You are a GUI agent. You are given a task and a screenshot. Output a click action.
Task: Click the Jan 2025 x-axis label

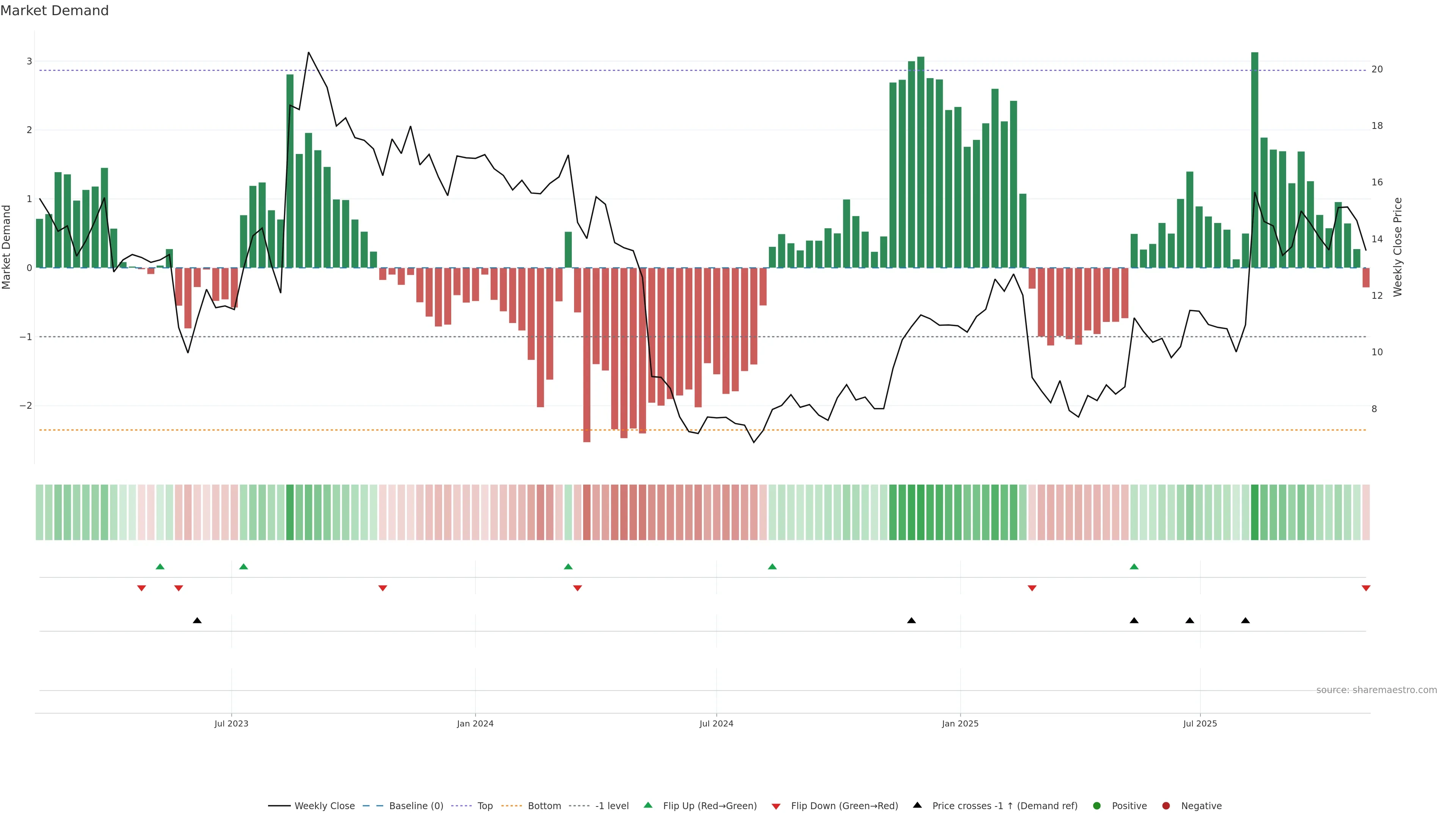tap(960, 723)
